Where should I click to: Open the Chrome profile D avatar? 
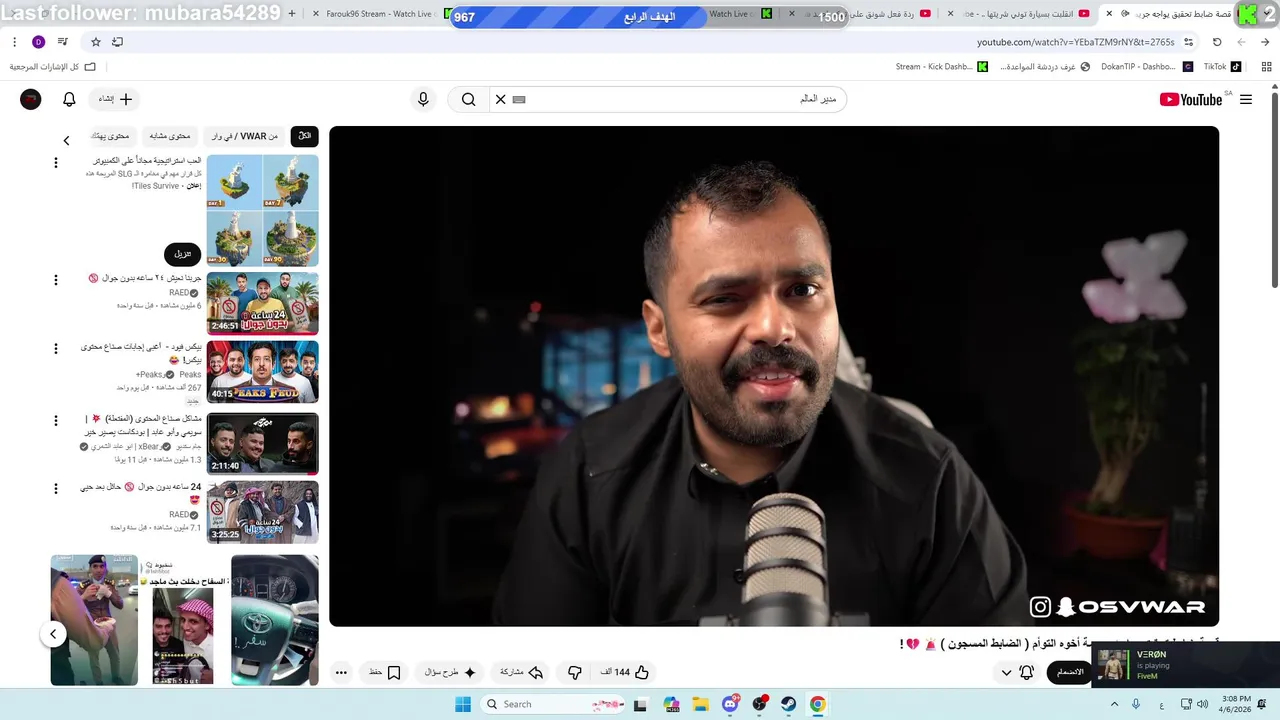(x=38, y=42)
